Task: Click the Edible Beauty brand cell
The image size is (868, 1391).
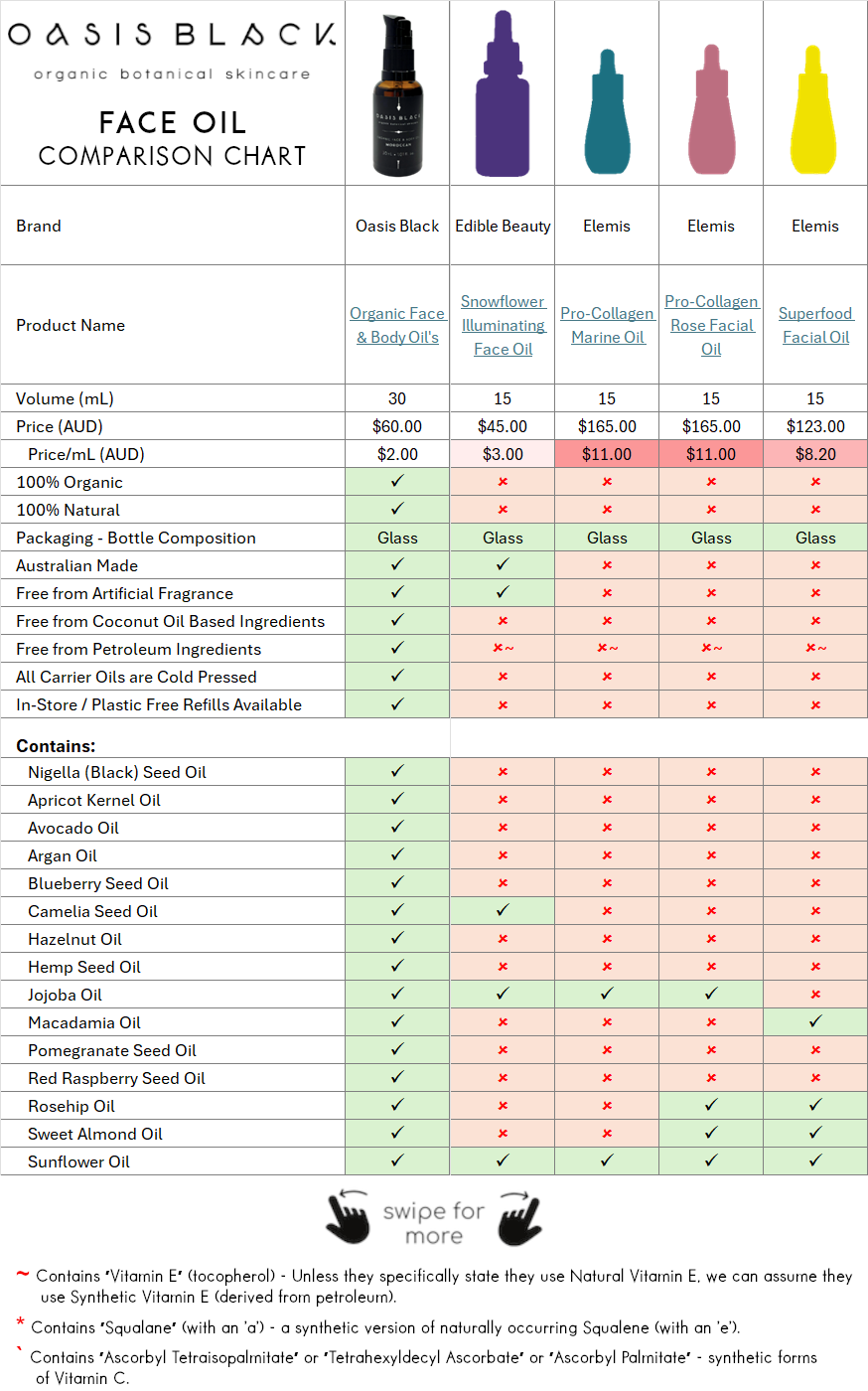Action: (503, 226)
